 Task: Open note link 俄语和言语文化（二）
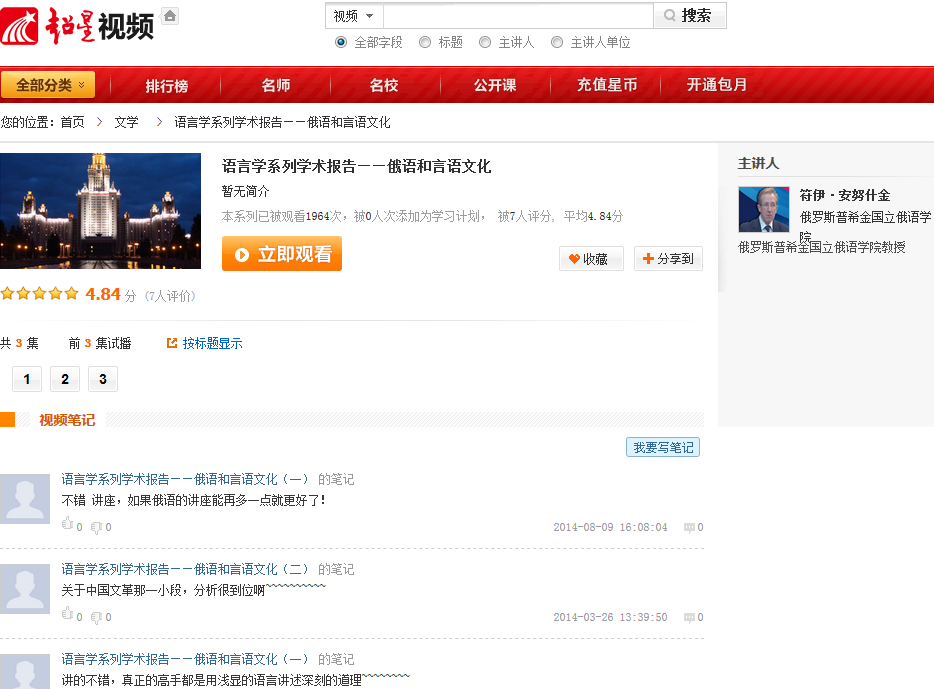[185, 569]
